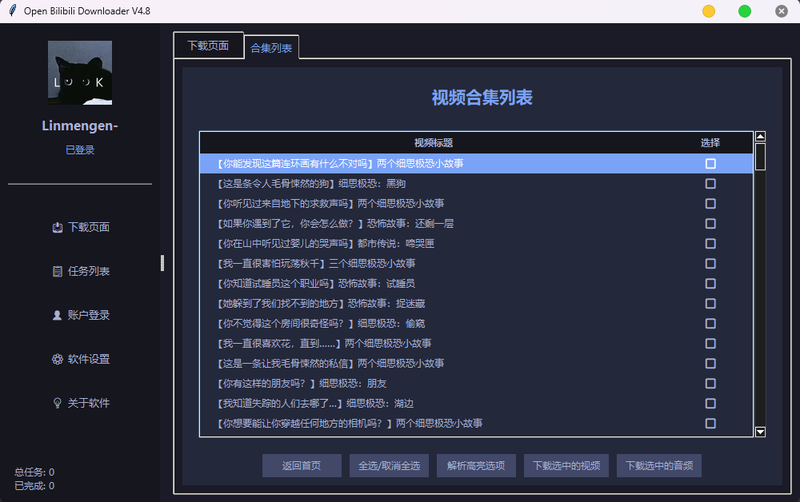This screenshot has height=502, width=800.
Task: Click the username Linmengen-
Action: coord(80,126)
